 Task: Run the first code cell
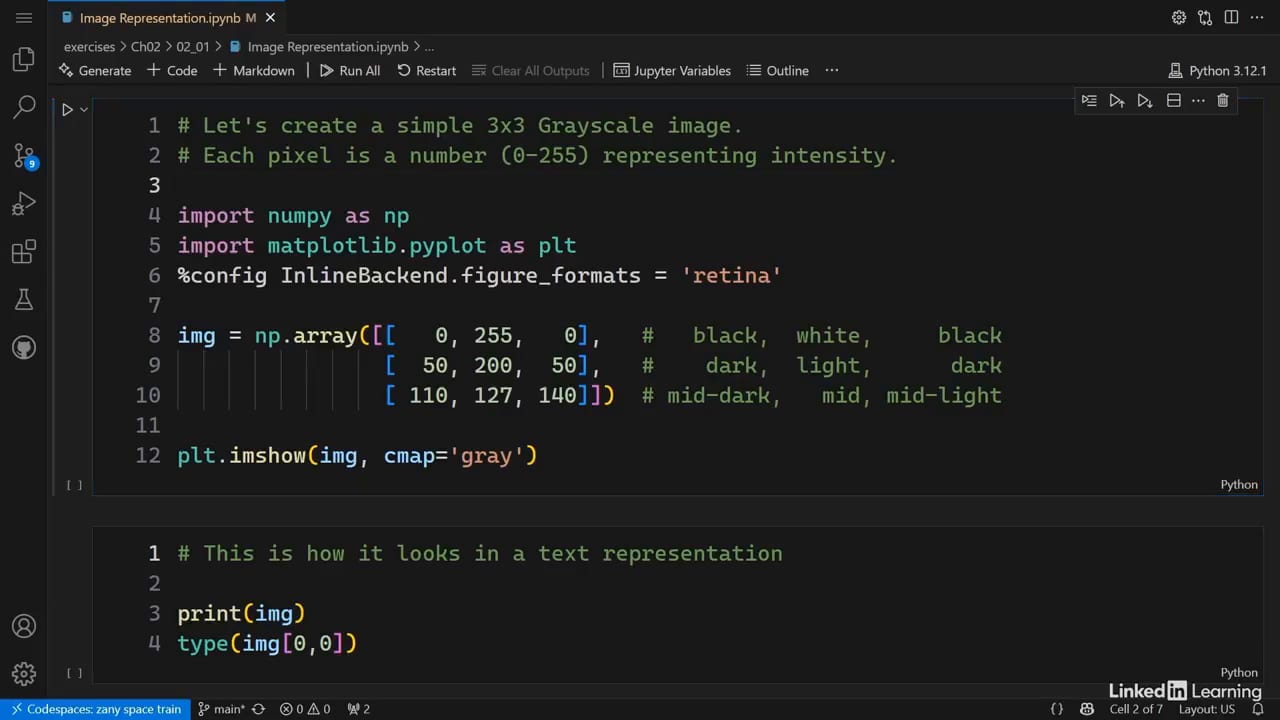pyautogui.click(x=67, y=110)
